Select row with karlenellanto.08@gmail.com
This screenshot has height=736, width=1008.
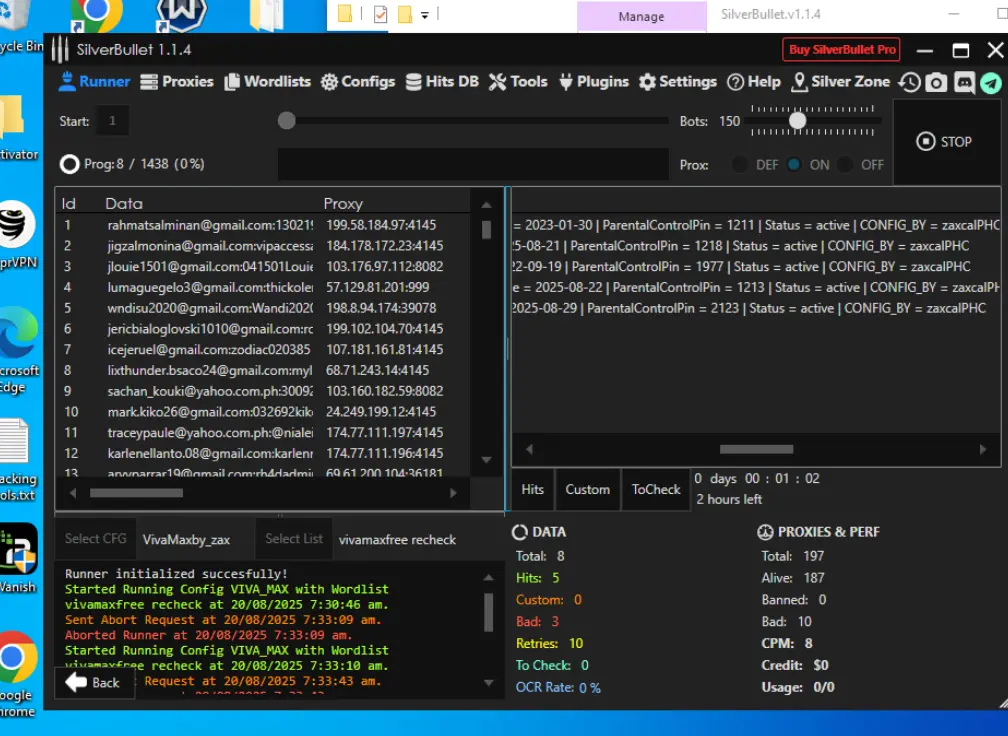264,453
